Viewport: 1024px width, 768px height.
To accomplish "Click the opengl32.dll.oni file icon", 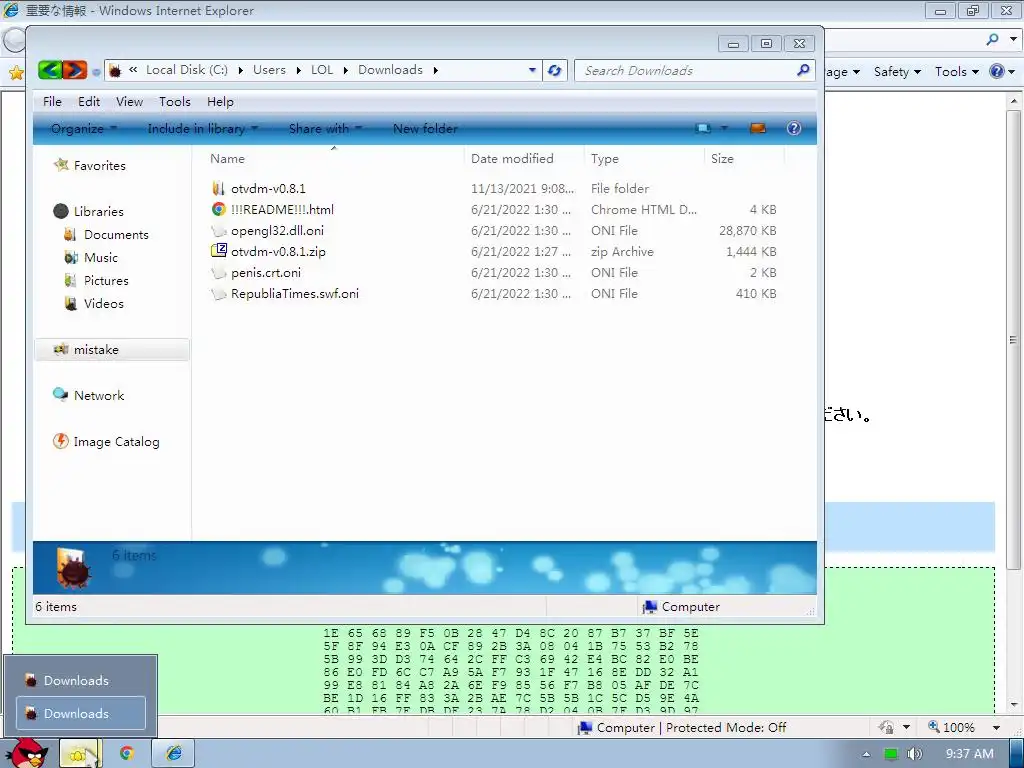I will click(218, 231).
